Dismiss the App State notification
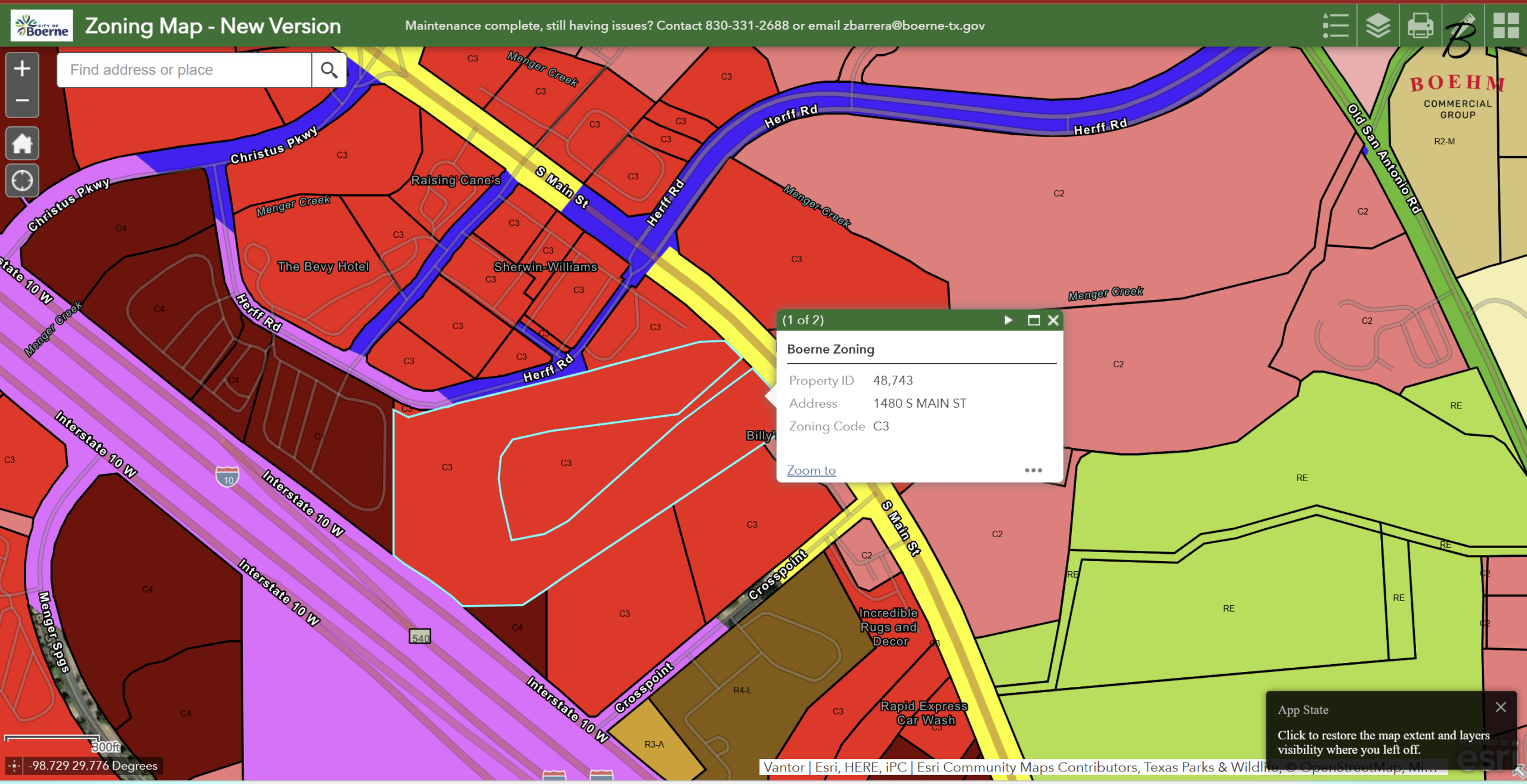 [1501, 707]
